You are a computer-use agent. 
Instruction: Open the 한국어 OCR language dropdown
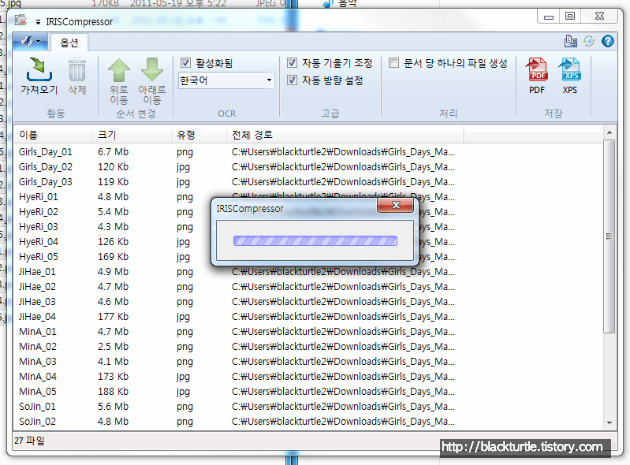227,80
